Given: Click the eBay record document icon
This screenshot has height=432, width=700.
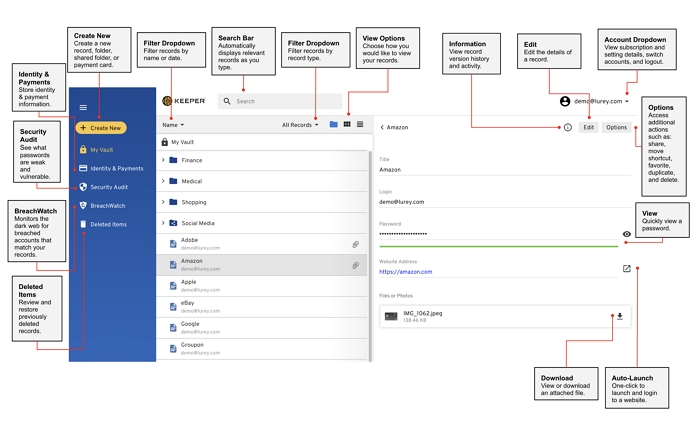Looking at the screenshot, I should pos(173,307).
